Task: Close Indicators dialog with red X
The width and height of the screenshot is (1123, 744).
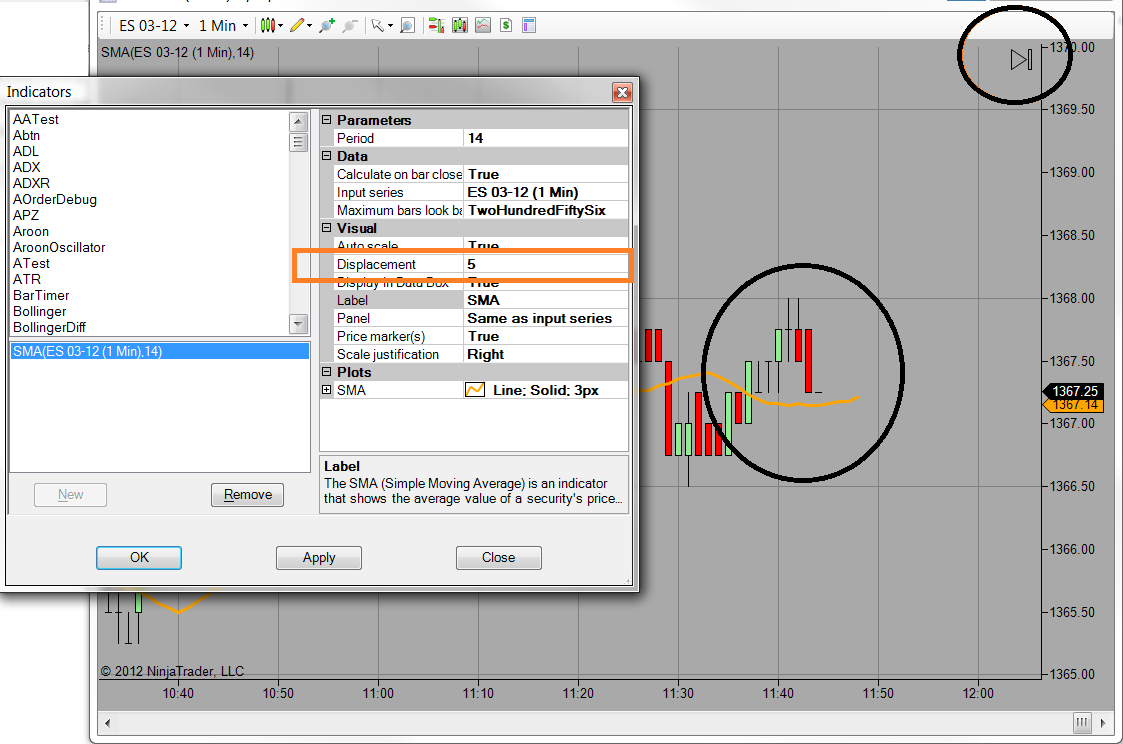Action: [622, 92]
